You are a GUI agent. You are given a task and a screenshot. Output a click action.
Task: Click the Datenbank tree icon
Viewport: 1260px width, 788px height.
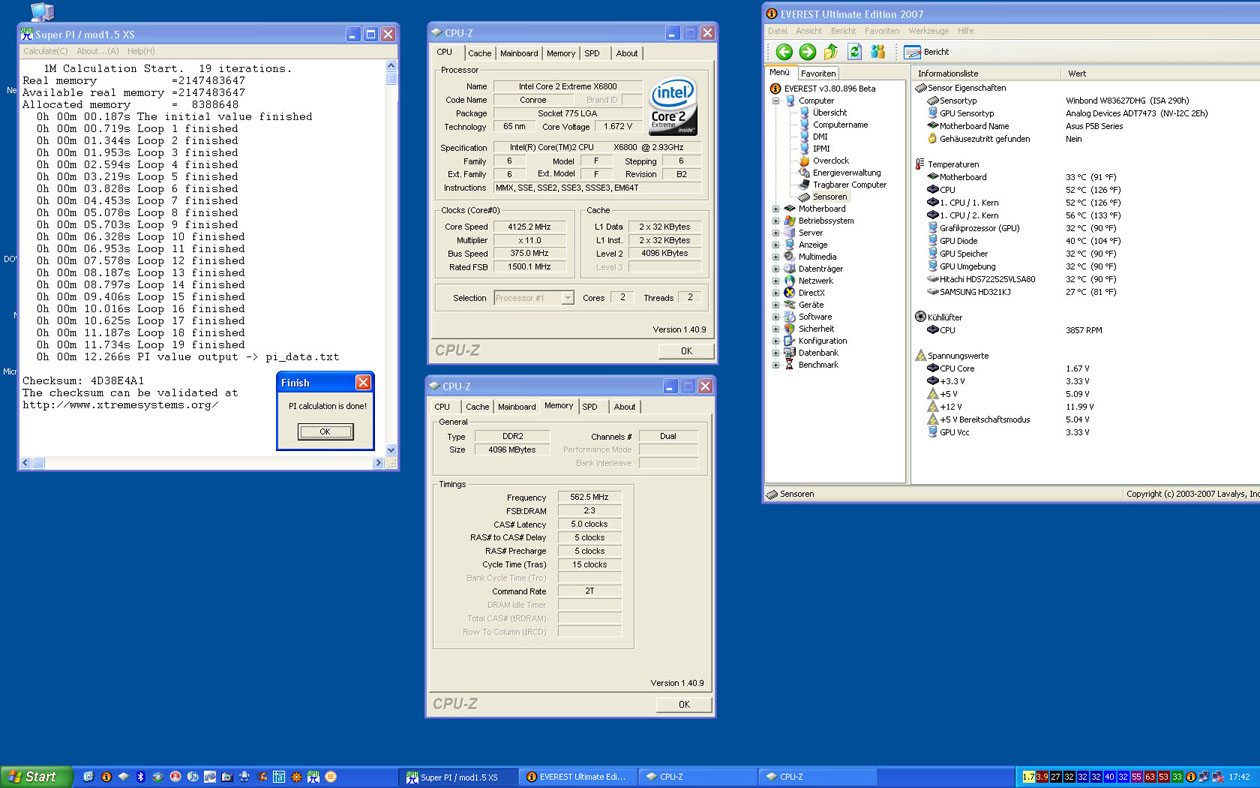pos(789,353)
